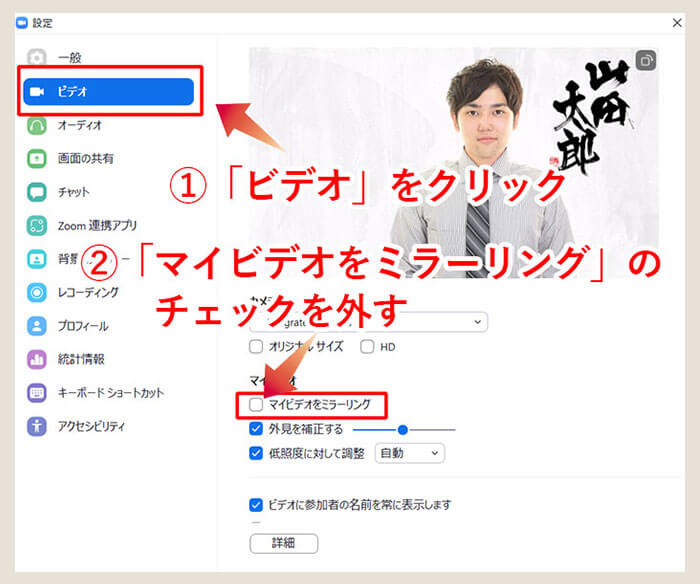700x584 pixels.
Task: Open the Profile person icon
Action: point(37,326)
